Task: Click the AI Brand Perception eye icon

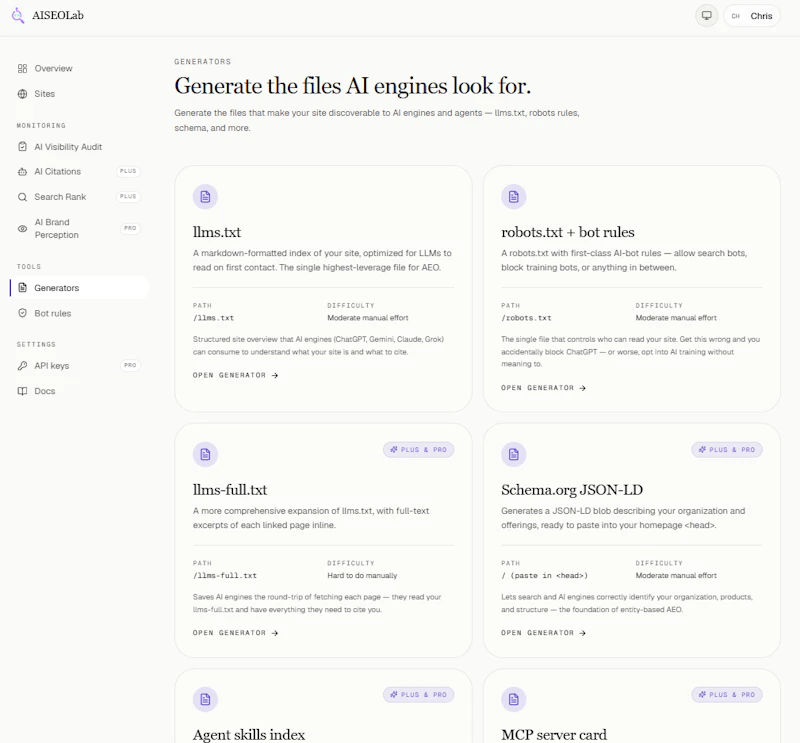Action: pos(22,229)
